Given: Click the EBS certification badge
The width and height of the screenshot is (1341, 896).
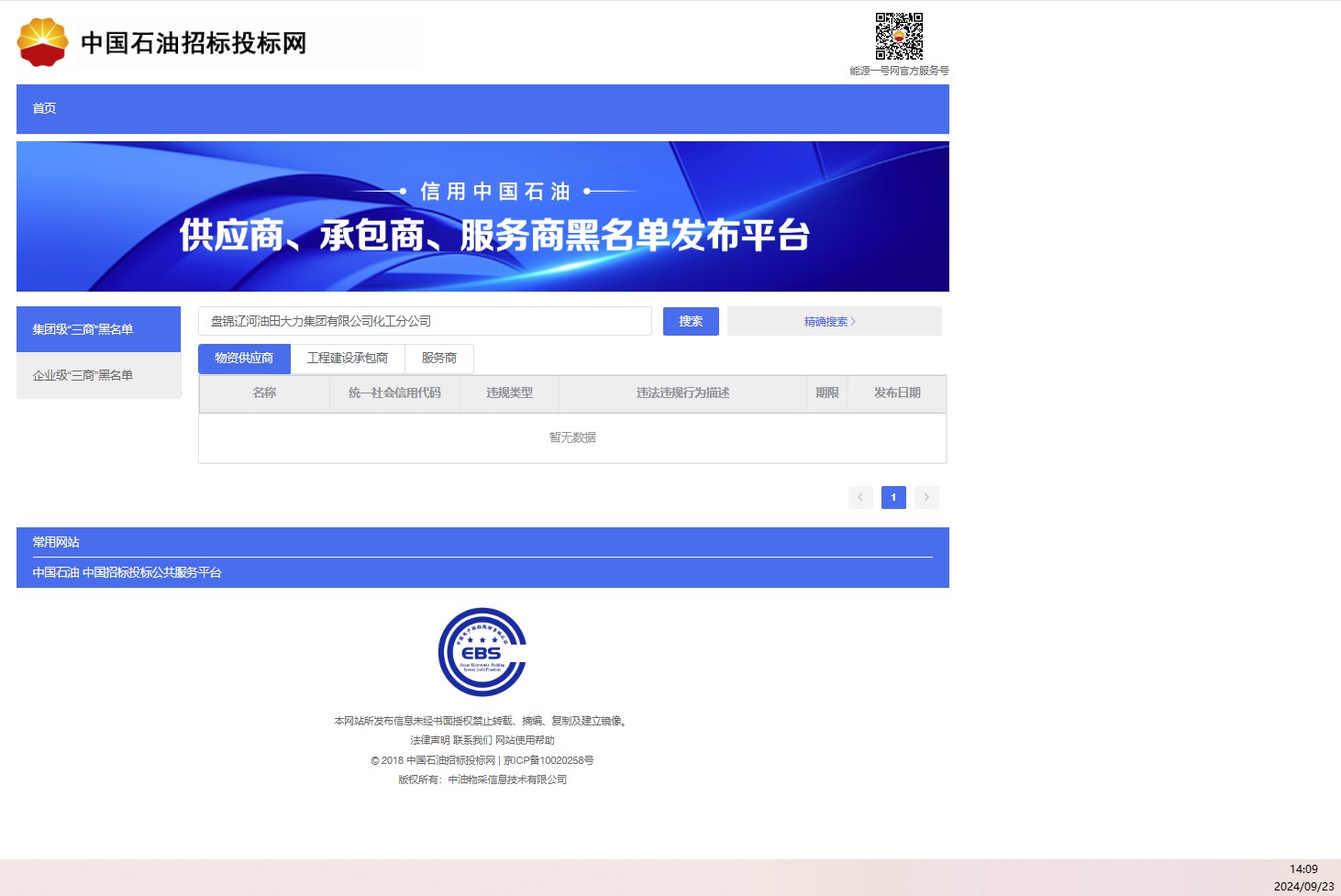Looking at the screenshot, I should point(482,652).
